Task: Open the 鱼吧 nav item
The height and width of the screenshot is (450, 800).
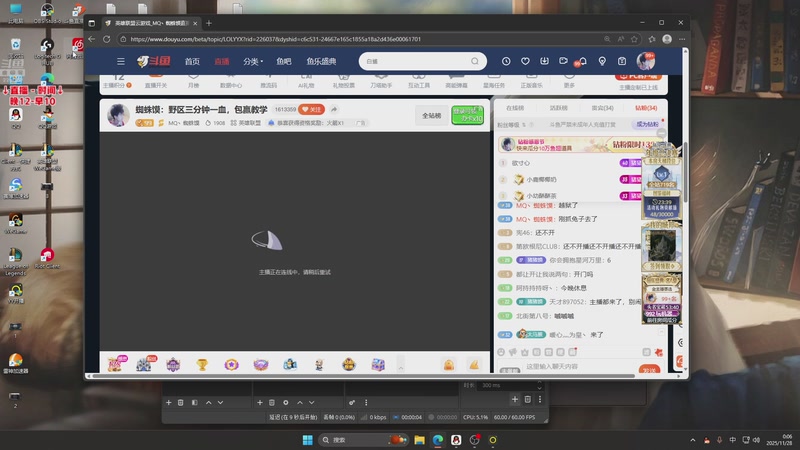Action: coord(284,61)
